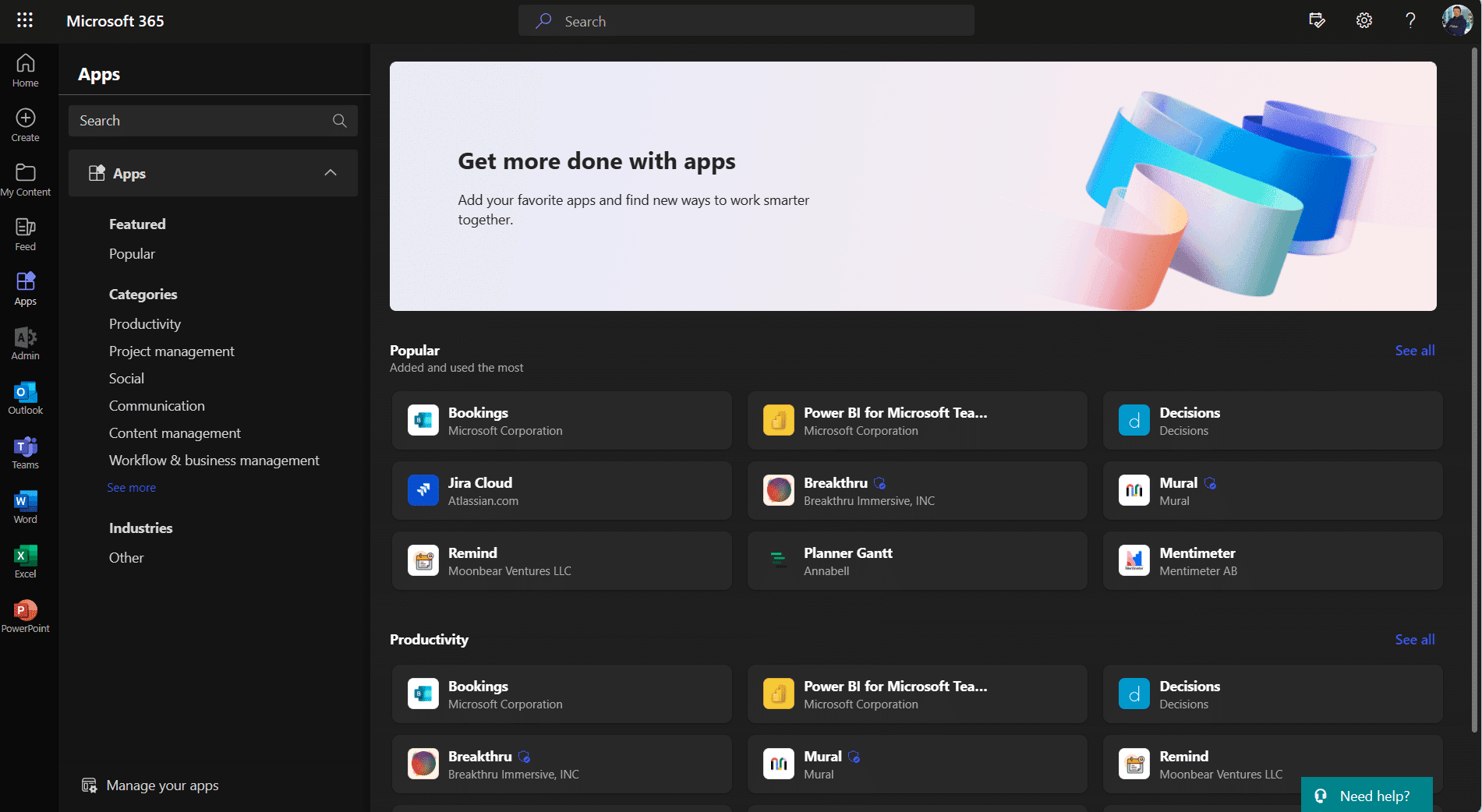Open Excel from the left rail
The image size is (1482, 812).
click(x=25, y=561)
